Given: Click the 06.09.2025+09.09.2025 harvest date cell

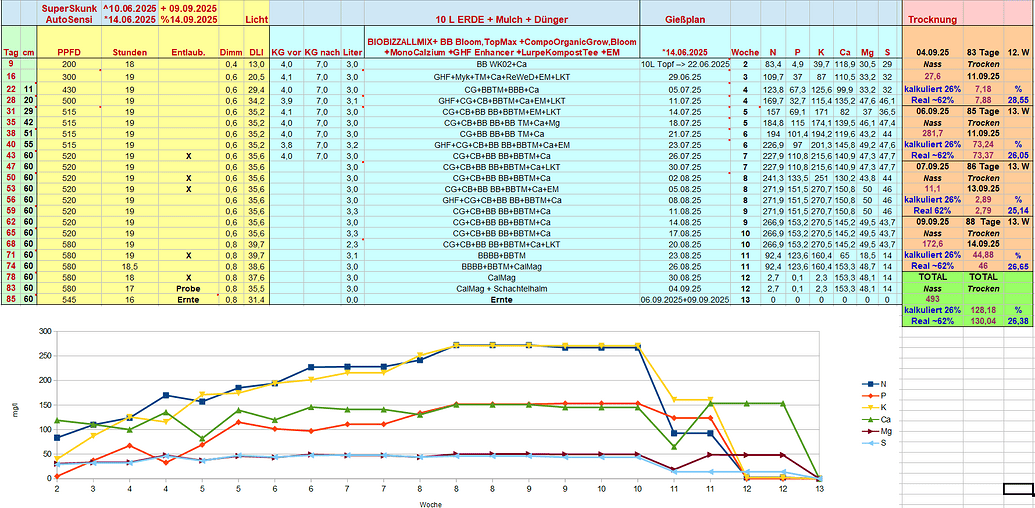Looking at the screenshot, I should click(684, 300).
